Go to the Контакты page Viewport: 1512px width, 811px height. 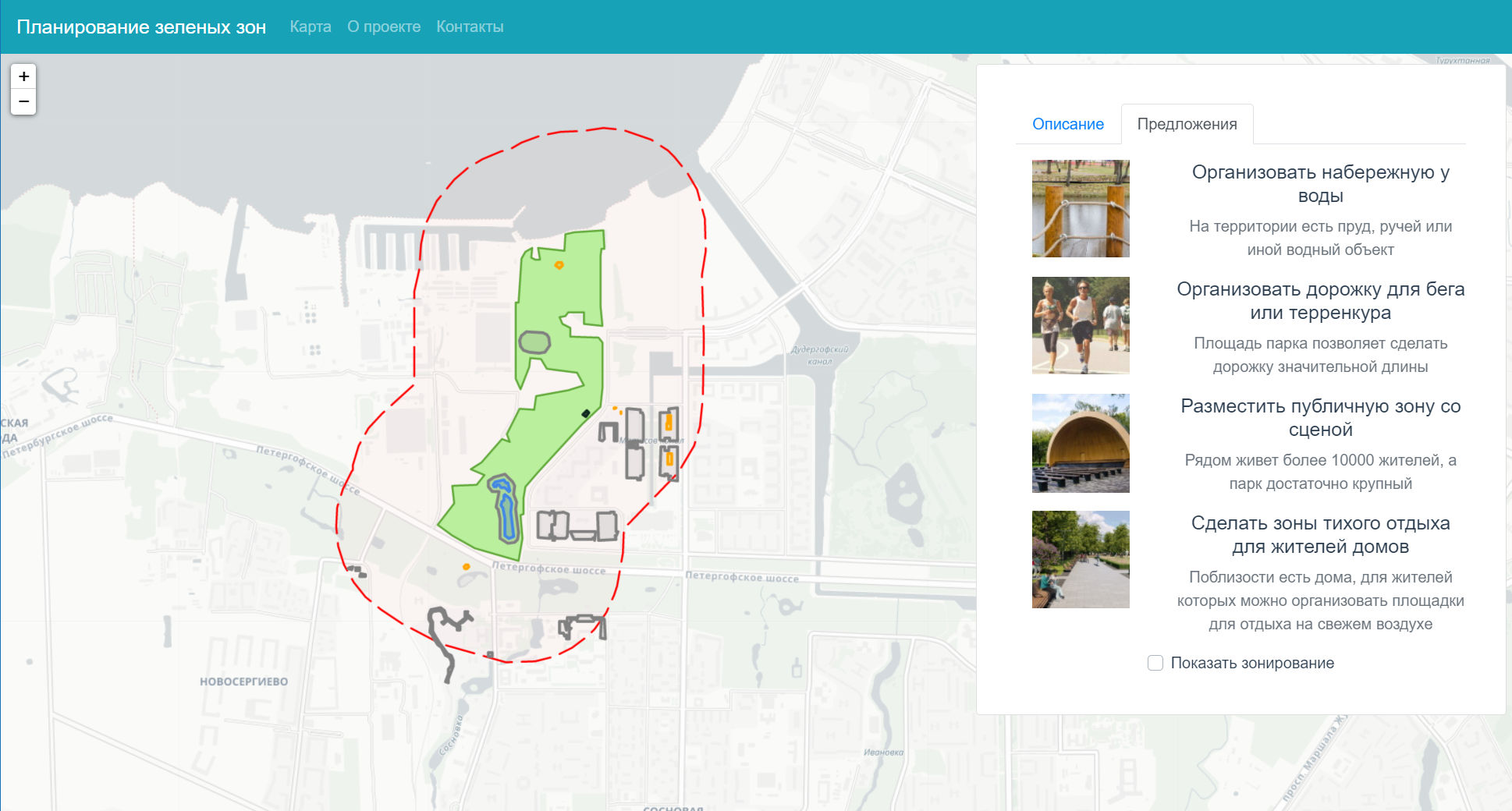tap(470, 27)
